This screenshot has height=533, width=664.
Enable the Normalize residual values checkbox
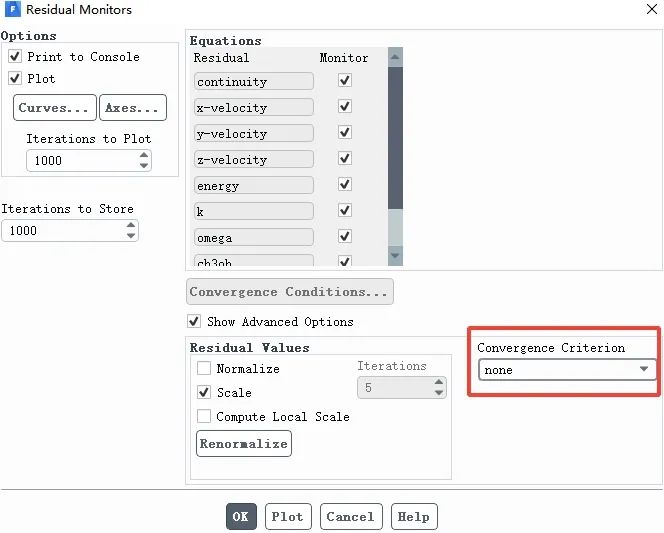point(204,369)
